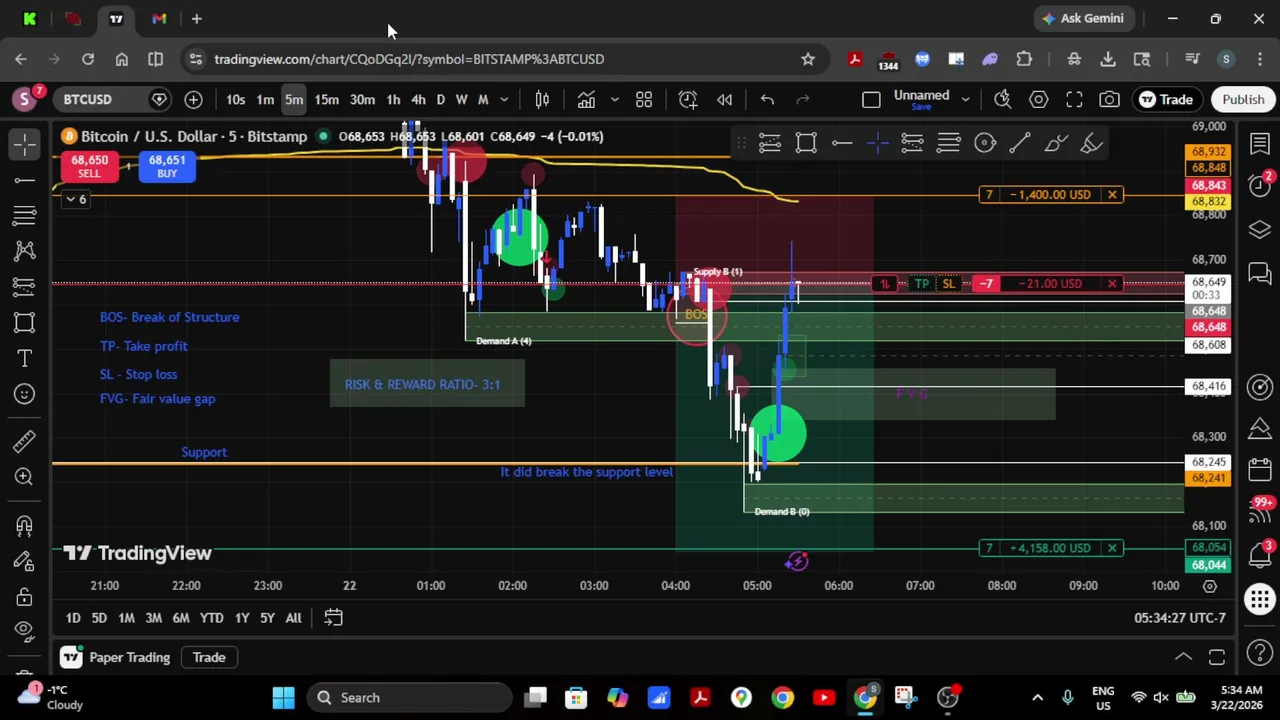Close the -21.00 USD position line
Image resolution: width=1280 pixels, height=720 pixels.
pyautogui.click(x=1111, y=283)
